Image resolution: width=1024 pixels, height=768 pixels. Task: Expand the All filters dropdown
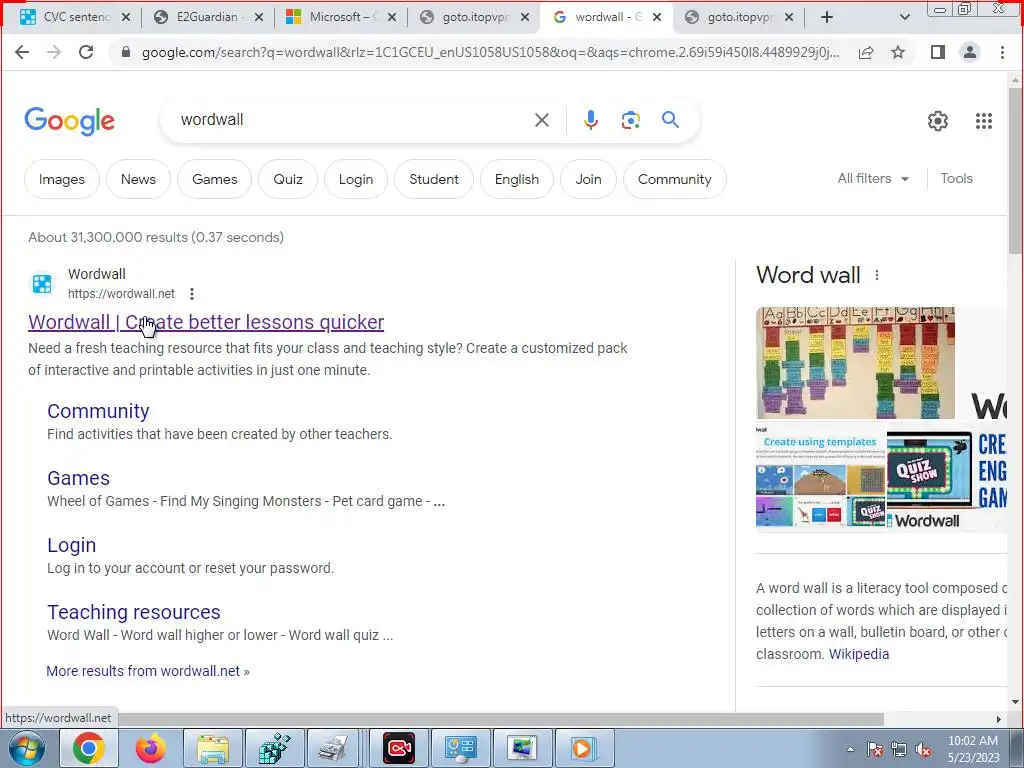(873, 178)
